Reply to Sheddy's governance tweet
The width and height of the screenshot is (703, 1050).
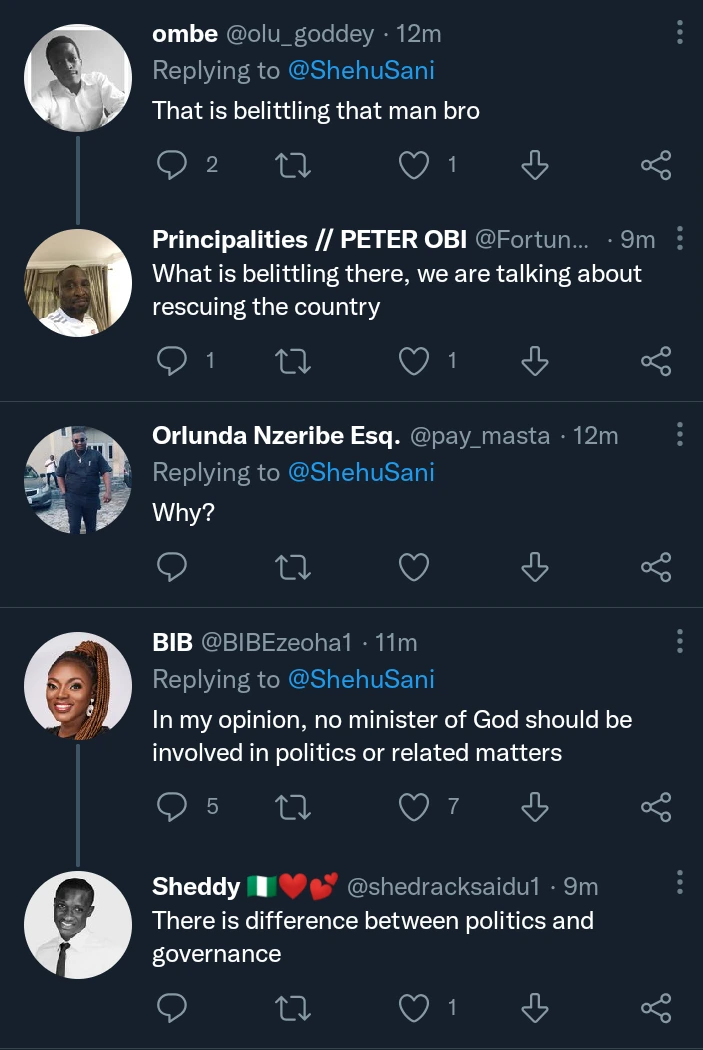[173, 1006]
